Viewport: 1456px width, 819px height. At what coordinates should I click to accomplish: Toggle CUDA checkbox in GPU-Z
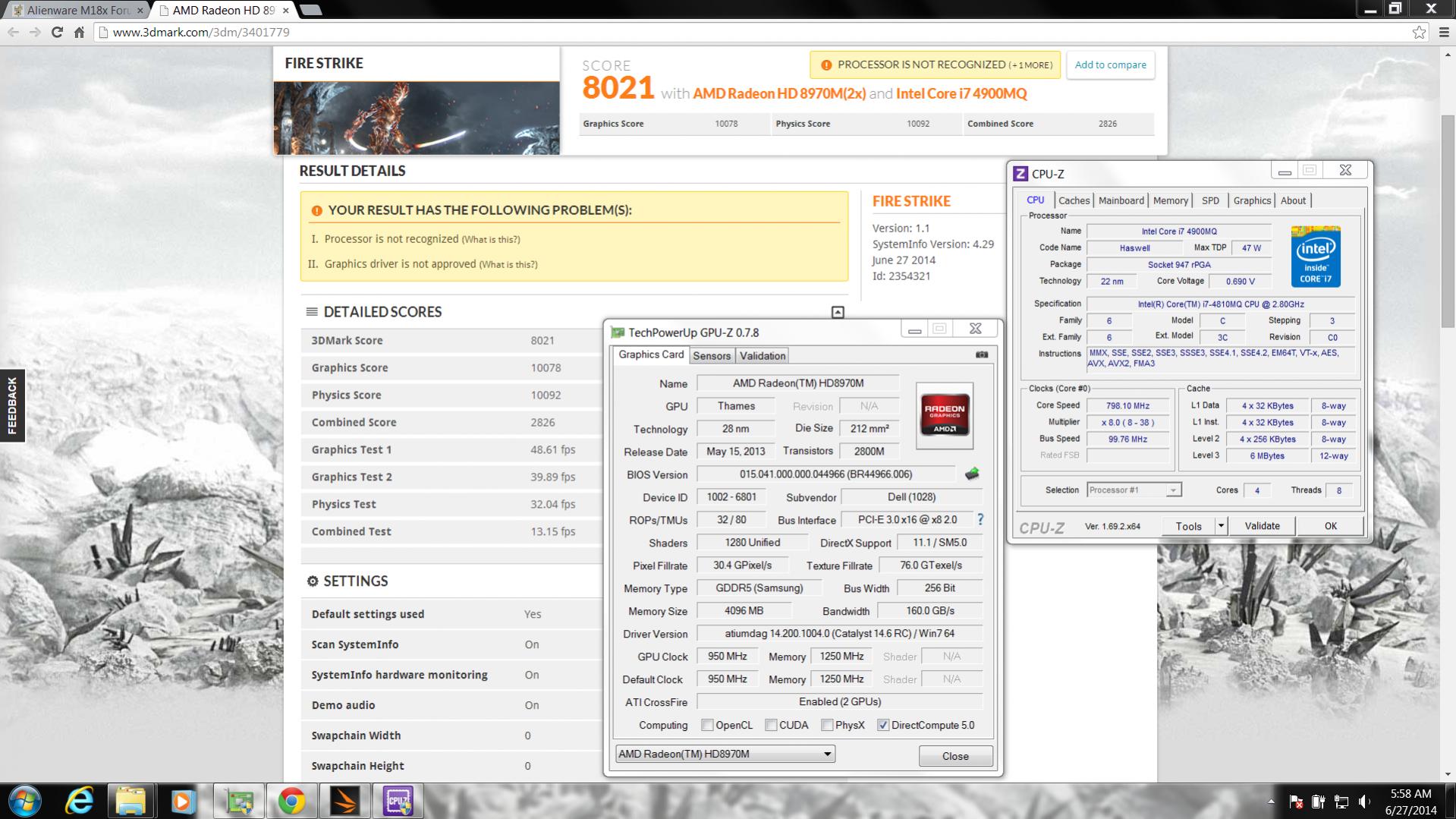[x=771, y=725]
